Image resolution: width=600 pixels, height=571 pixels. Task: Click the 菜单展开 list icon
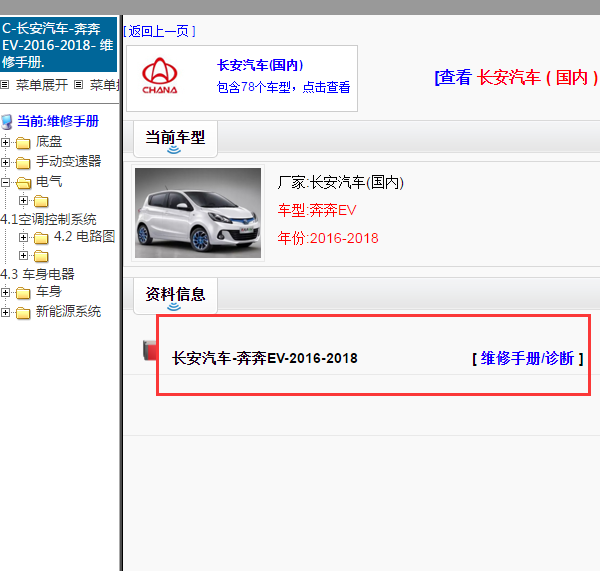click(x=5, y=85)
